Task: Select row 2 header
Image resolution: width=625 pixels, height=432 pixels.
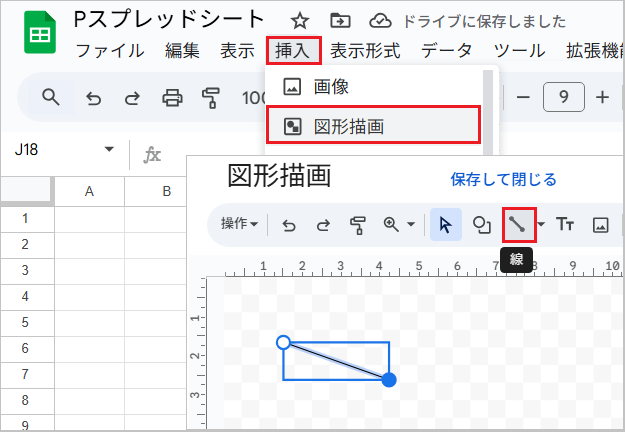Action: pyautogui.click(x=25, y=245)
